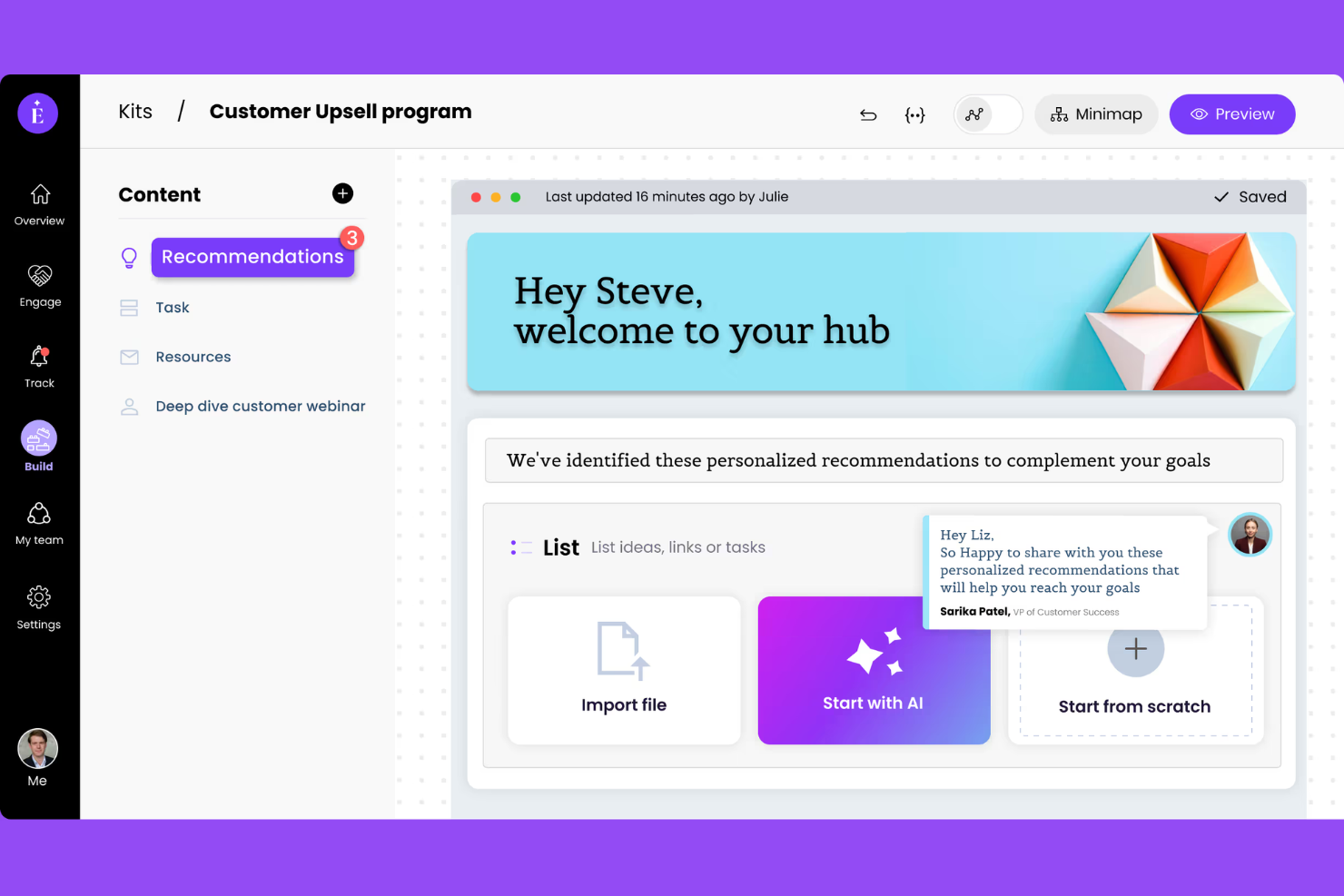The width and height of the screenshot is (1344, 896).
Task: Select the Start from scratch card
Action: click(1134, 670)
